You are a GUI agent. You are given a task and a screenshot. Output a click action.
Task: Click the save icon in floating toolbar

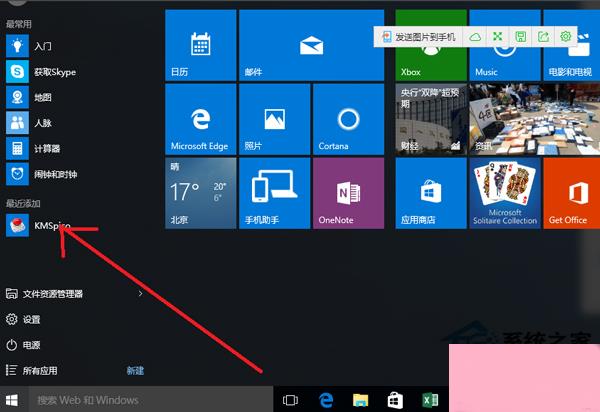coord(520,37)
